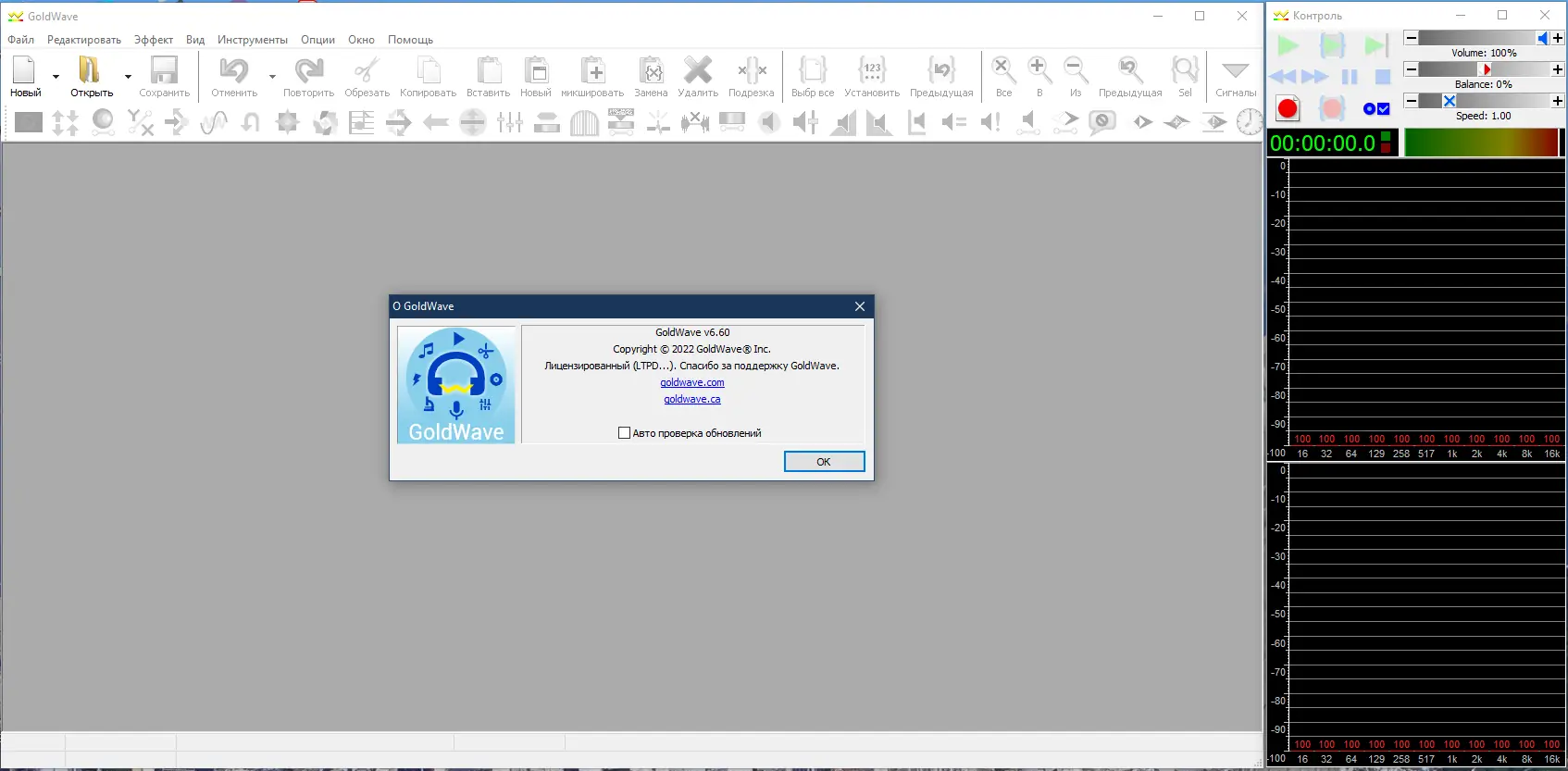Click the red Record button in Контроль
Image resolution: width=1568 pixels, height=771 pixels.
point(1288,108)
